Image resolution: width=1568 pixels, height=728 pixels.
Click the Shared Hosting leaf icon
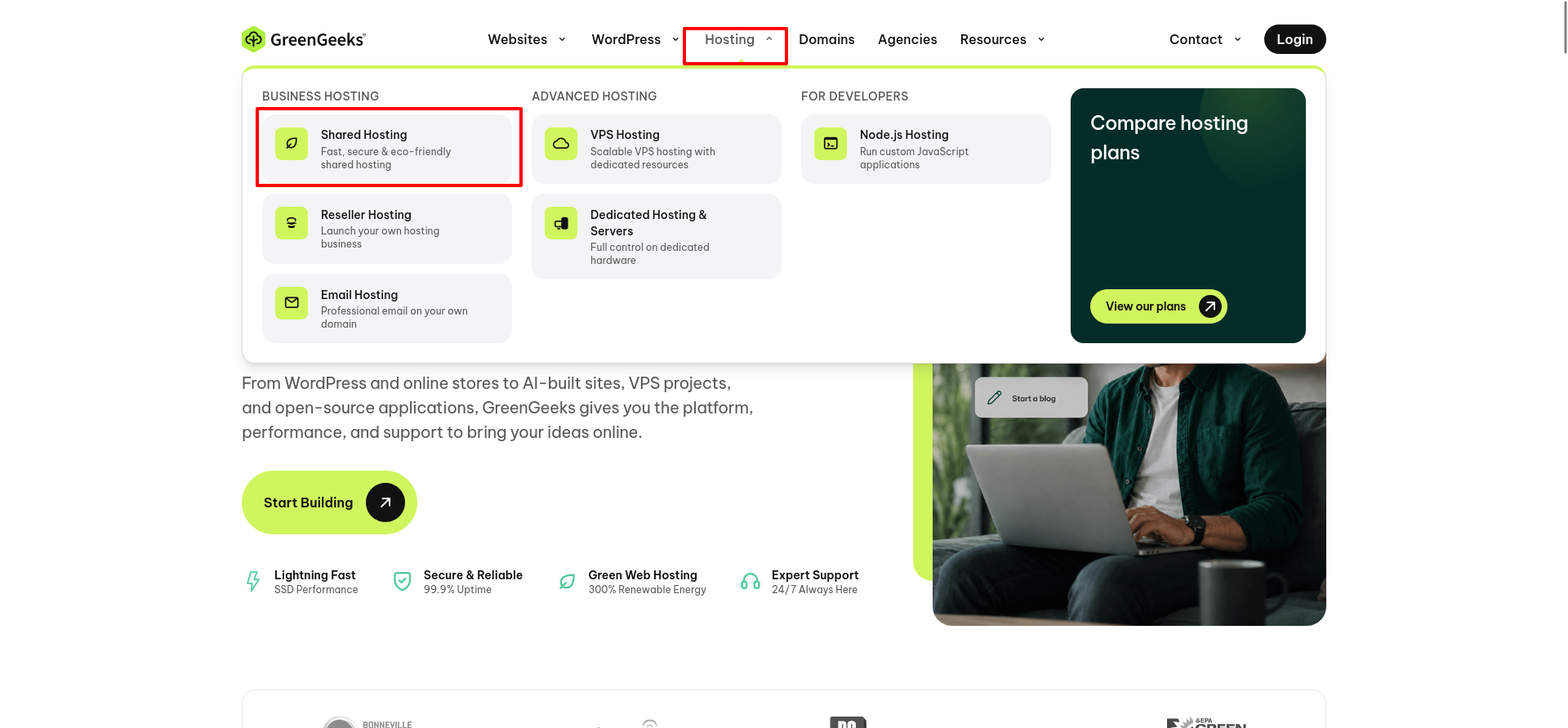tap(292, 144)
